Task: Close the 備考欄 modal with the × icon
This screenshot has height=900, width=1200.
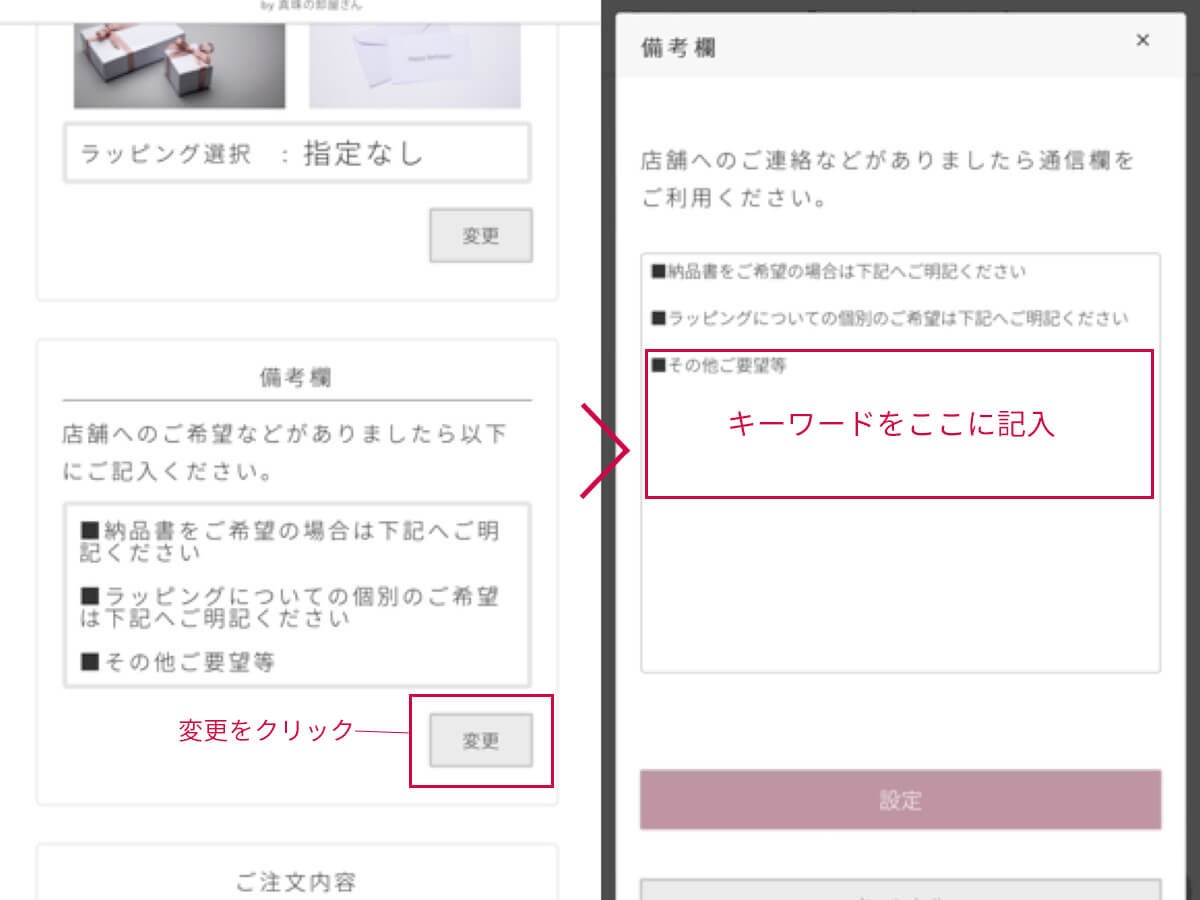Action: pos(1142,40)
